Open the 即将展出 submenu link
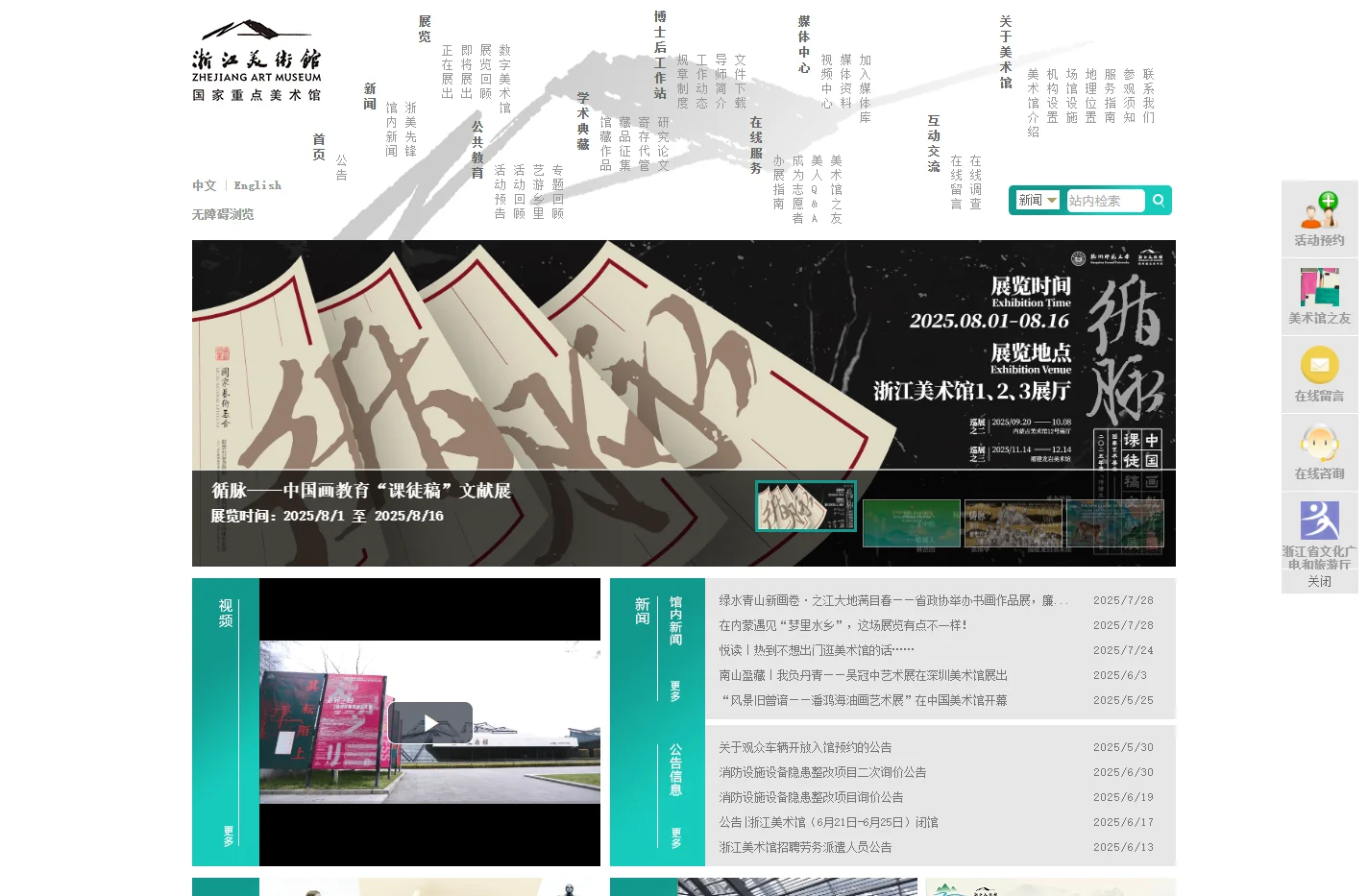This screenshot has width=1368, height=896. (467, 72)
